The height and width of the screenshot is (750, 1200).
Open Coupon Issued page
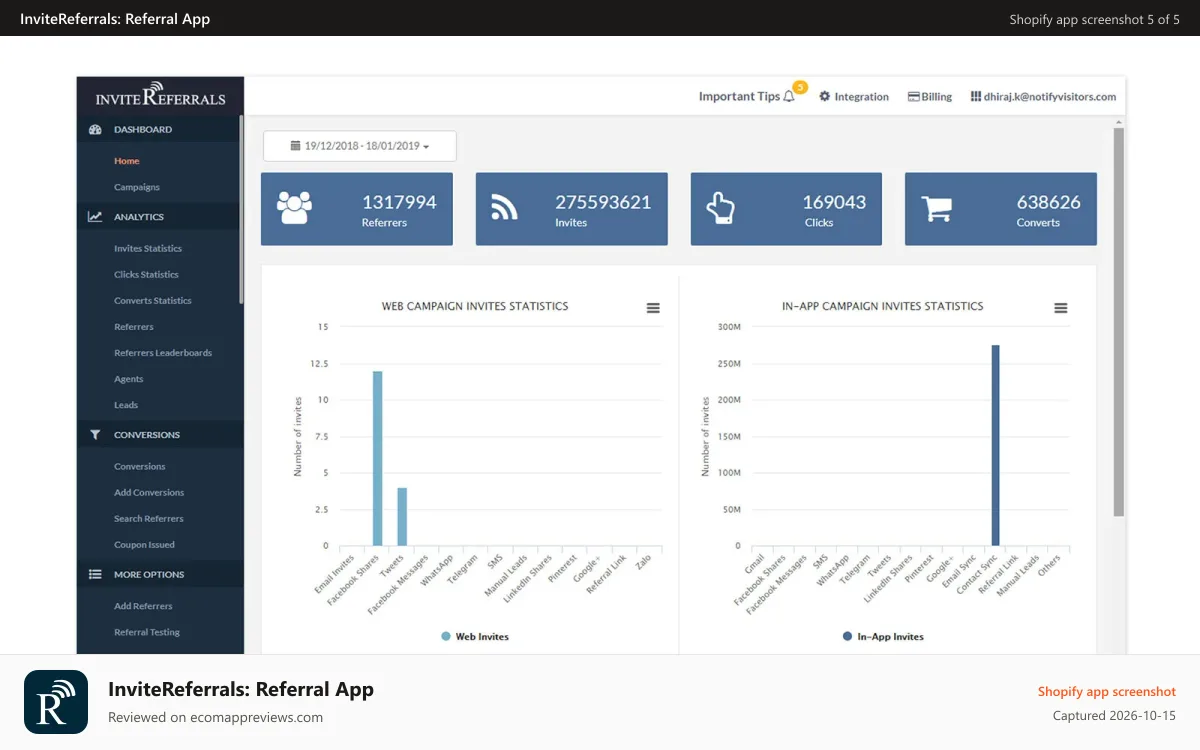click(144, 545)
